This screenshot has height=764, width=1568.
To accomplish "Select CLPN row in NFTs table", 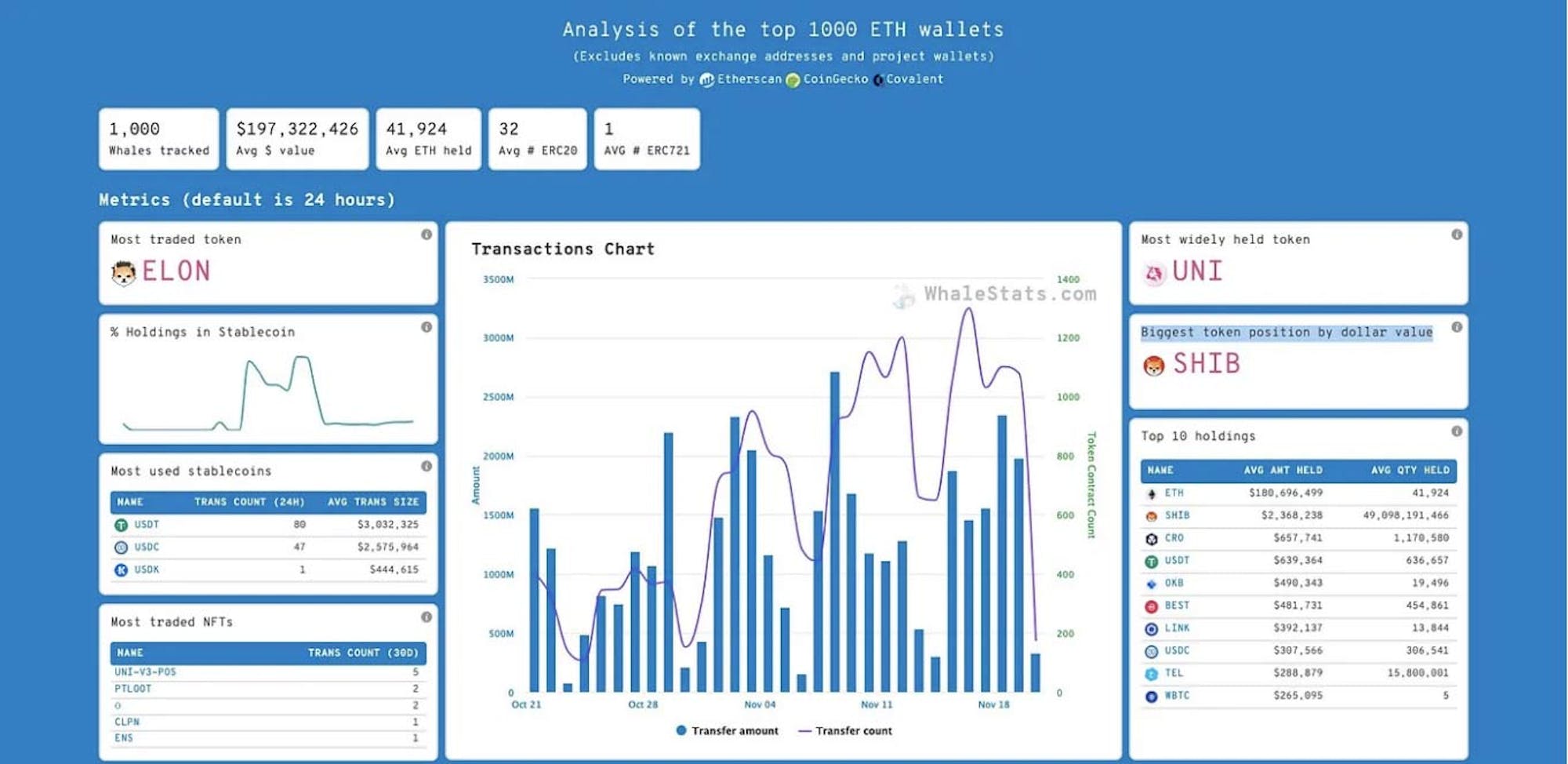I will (268, 722).
